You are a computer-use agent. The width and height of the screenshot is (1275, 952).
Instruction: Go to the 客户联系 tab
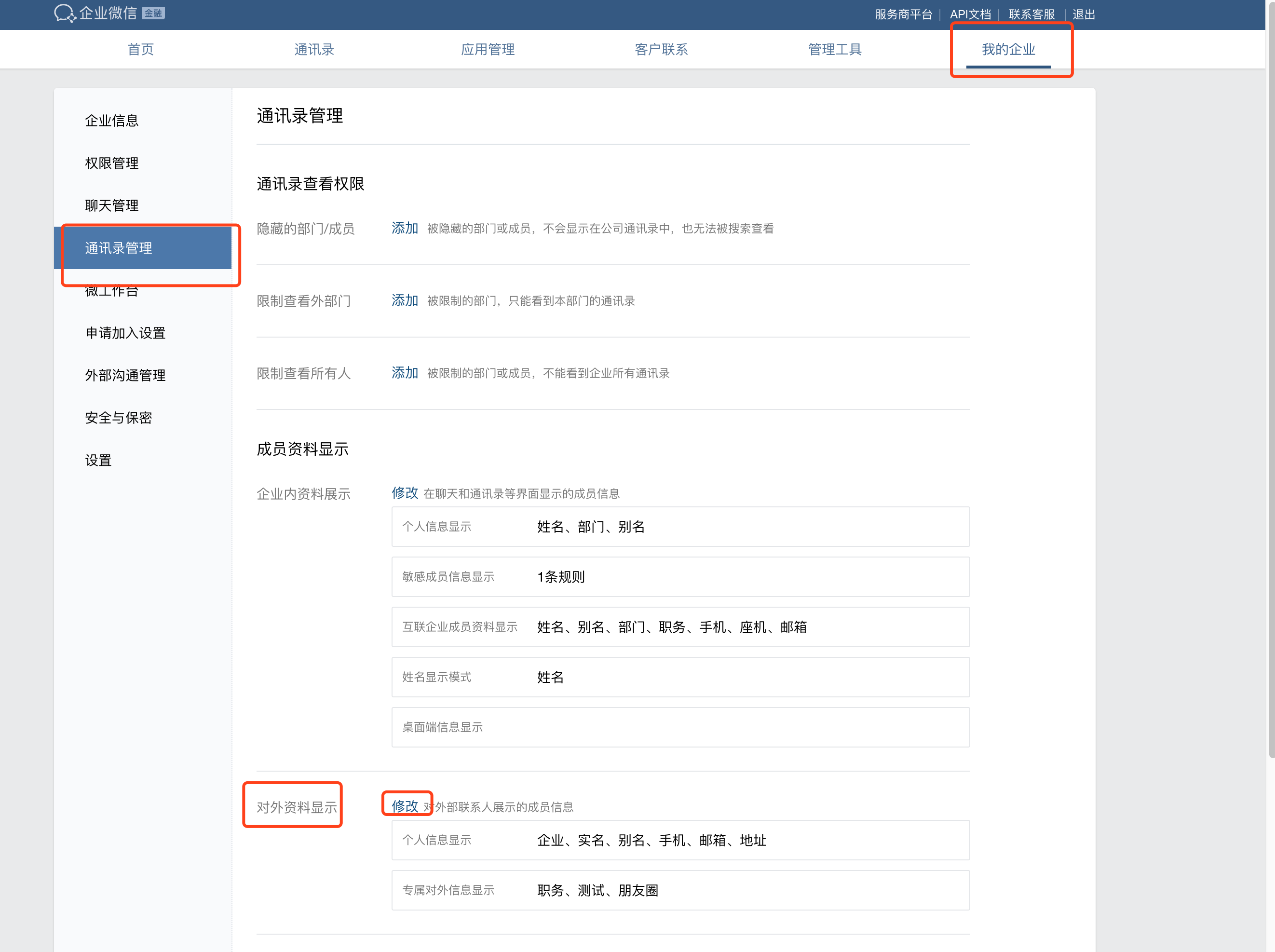[x=661, y=50]
